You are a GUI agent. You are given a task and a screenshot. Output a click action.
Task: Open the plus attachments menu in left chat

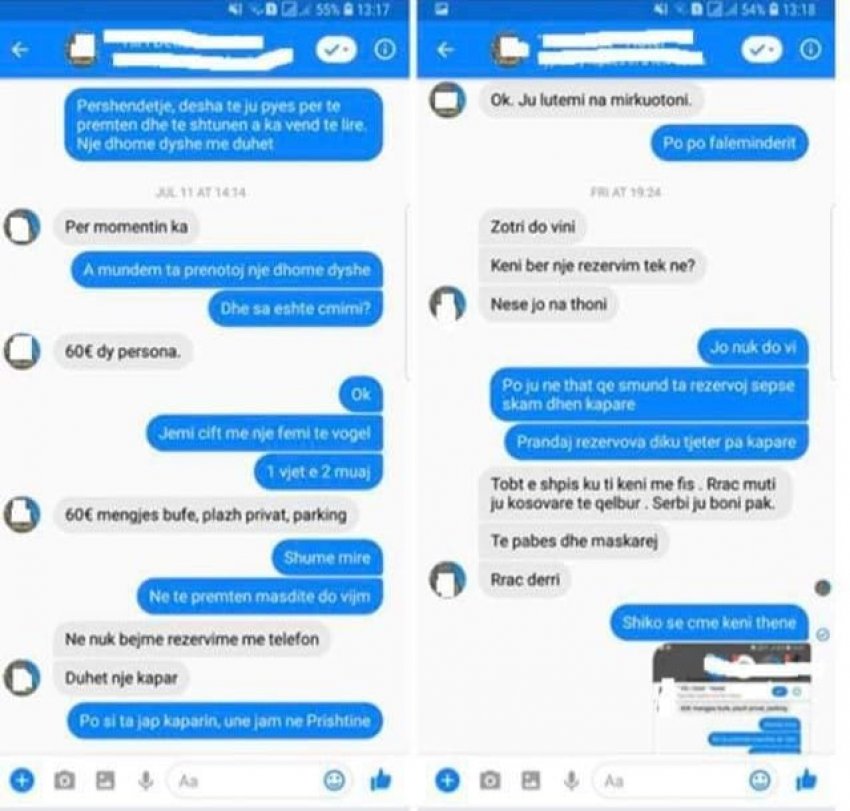[22, 781]
